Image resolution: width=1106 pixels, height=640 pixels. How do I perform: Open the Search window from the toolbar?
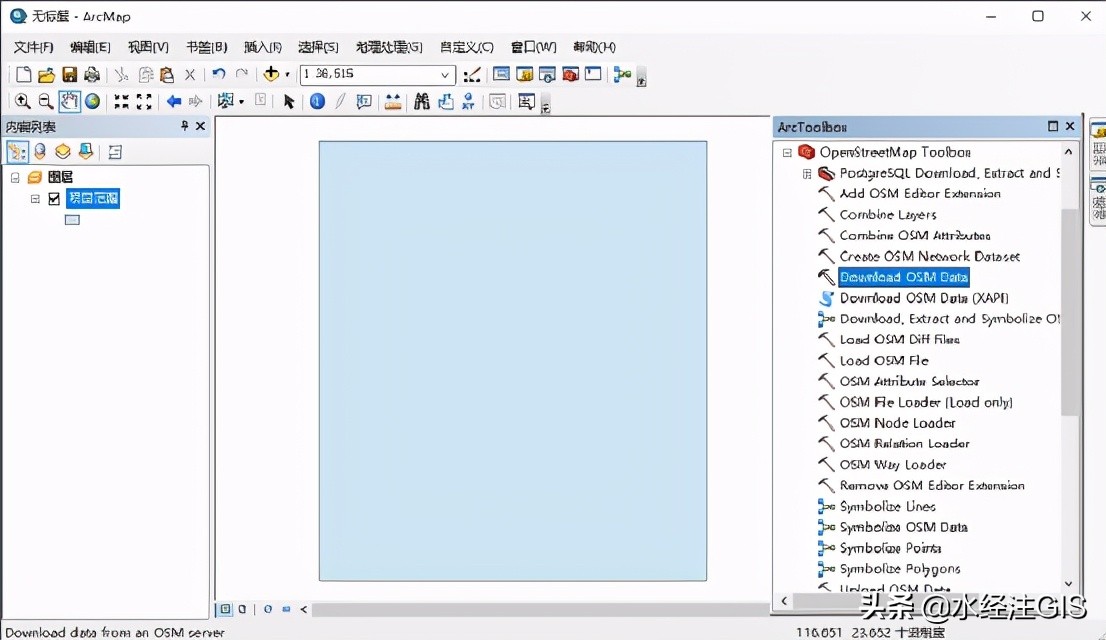tap(547, 74)
